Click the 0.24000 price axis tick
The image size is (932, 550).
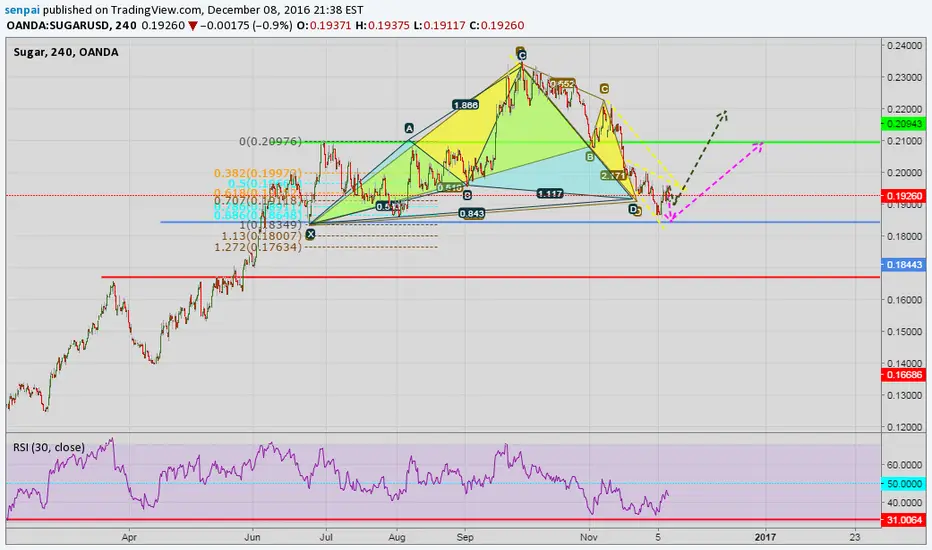click(x=905, y=46)
